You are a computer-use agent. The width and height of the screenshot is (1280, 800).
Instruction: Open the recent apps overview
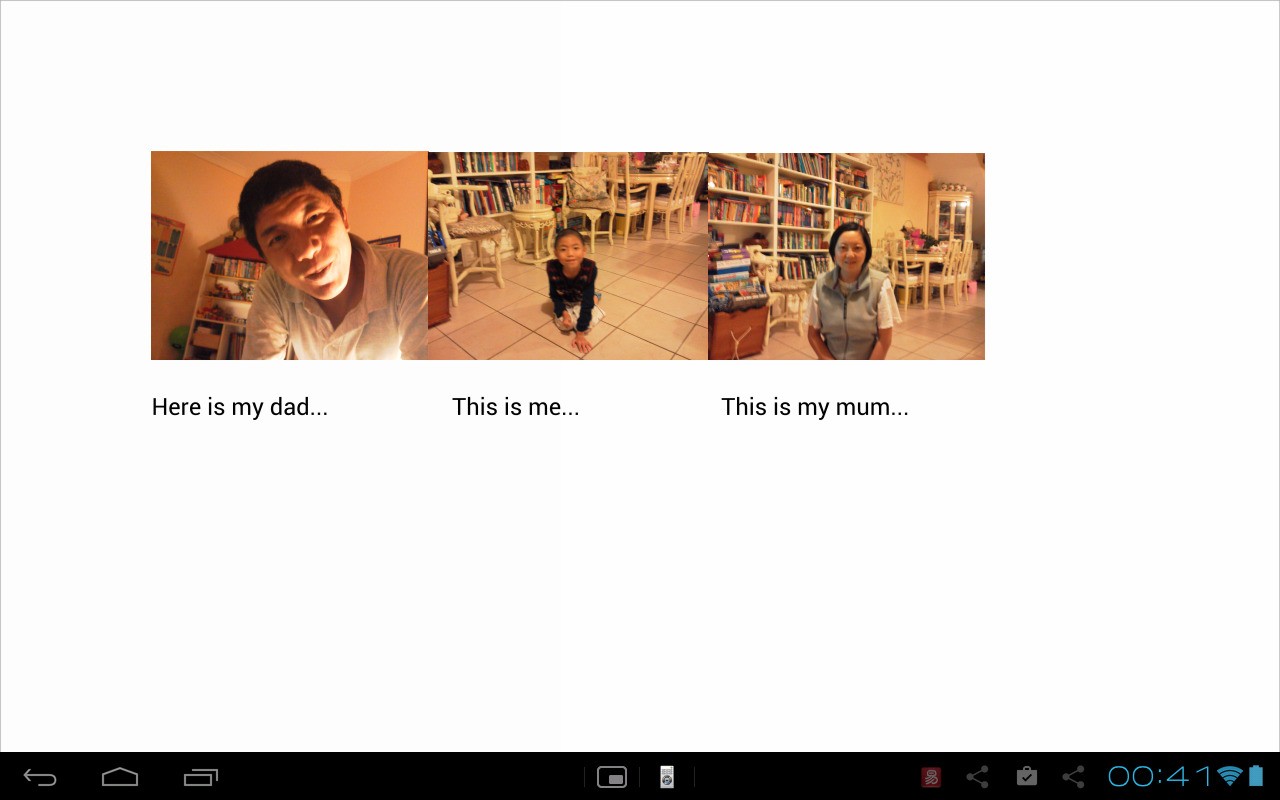coord(201,777)
